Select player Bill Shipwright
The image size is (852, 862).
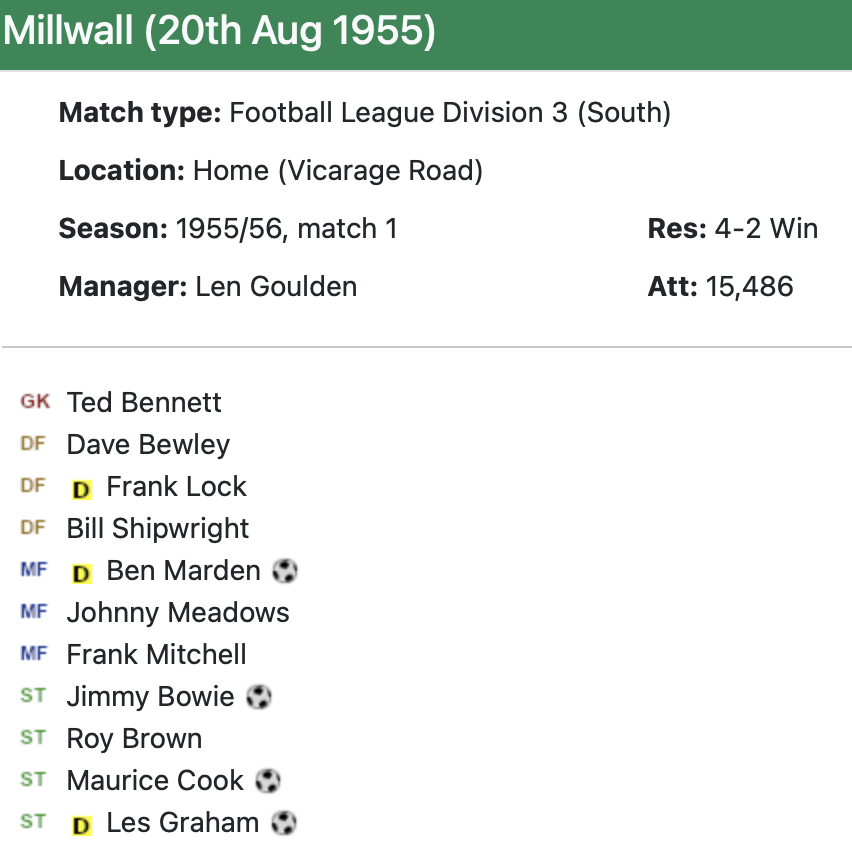[158, 529]
